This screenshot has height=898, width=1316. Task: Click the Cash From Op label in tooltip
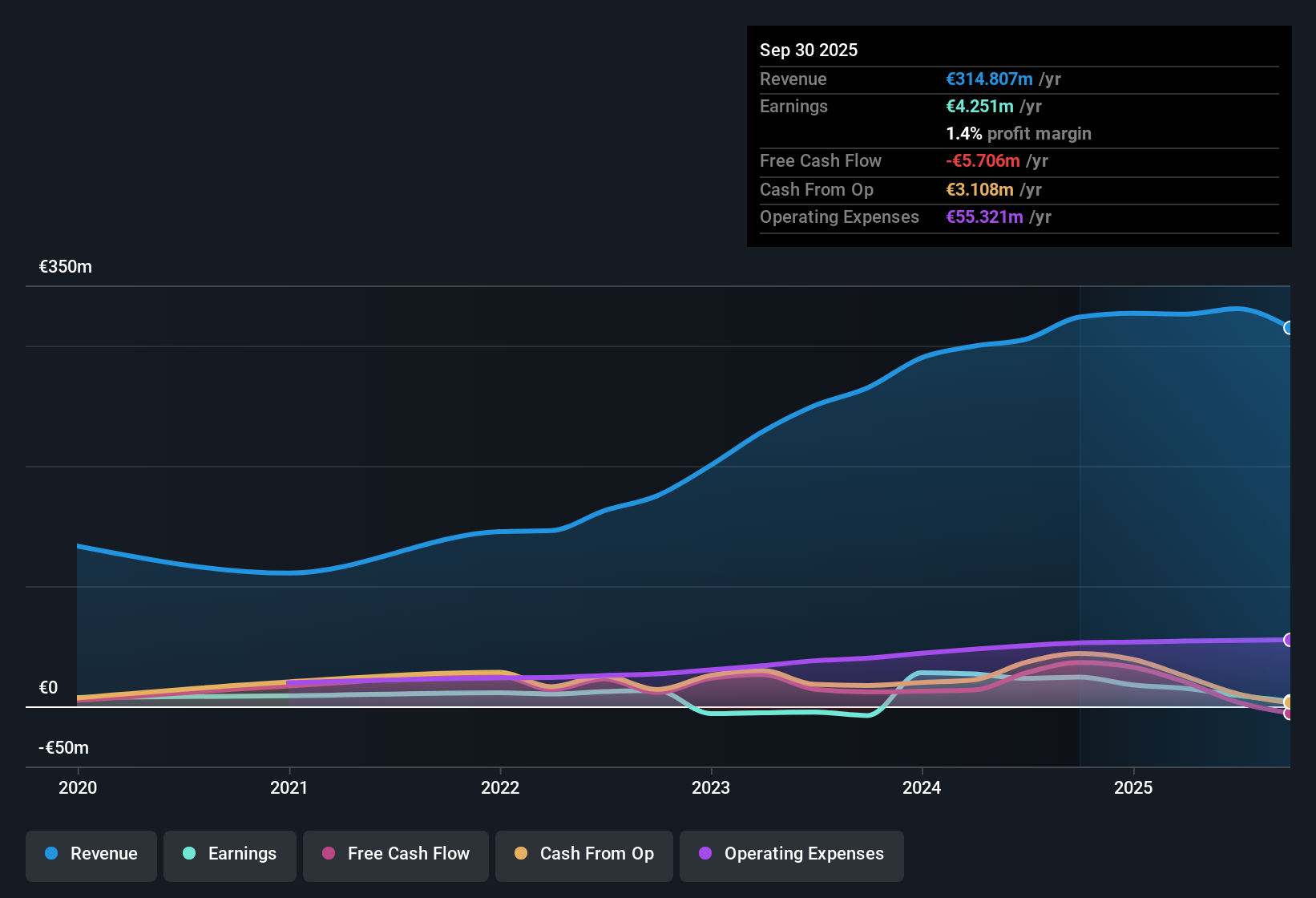[x=817, y=190]
